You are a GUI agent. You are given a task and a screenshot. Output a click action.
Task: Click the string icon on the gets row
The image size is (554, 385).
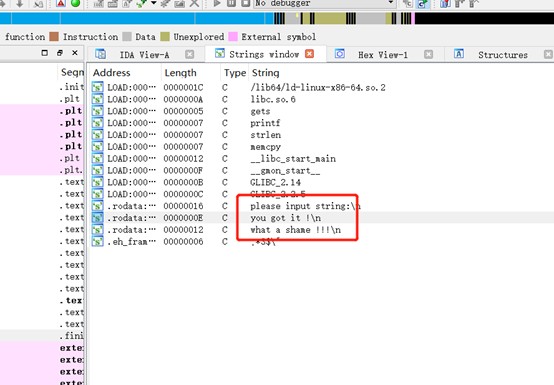pyautogui.click(x=98, y=111)
